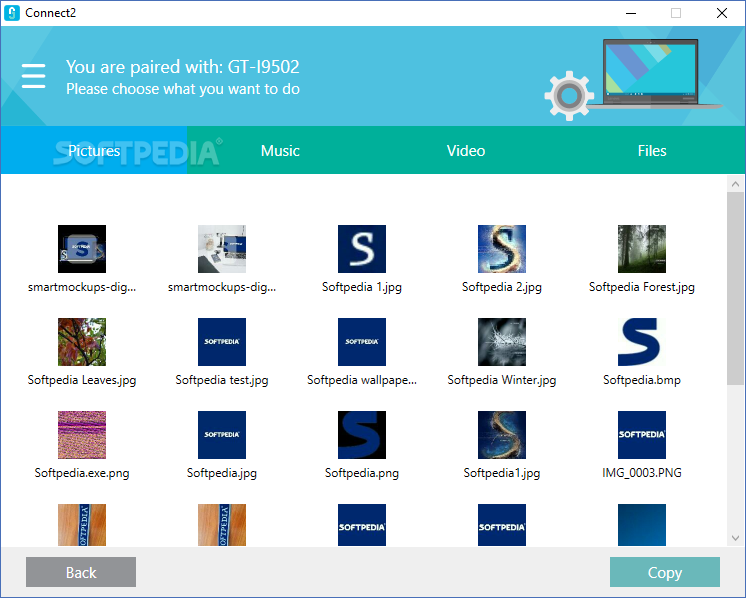The height and width of the screenshot is (598, 746).
Task: Click the IMG_0003.PNG file name
Action: click(642, 472)
